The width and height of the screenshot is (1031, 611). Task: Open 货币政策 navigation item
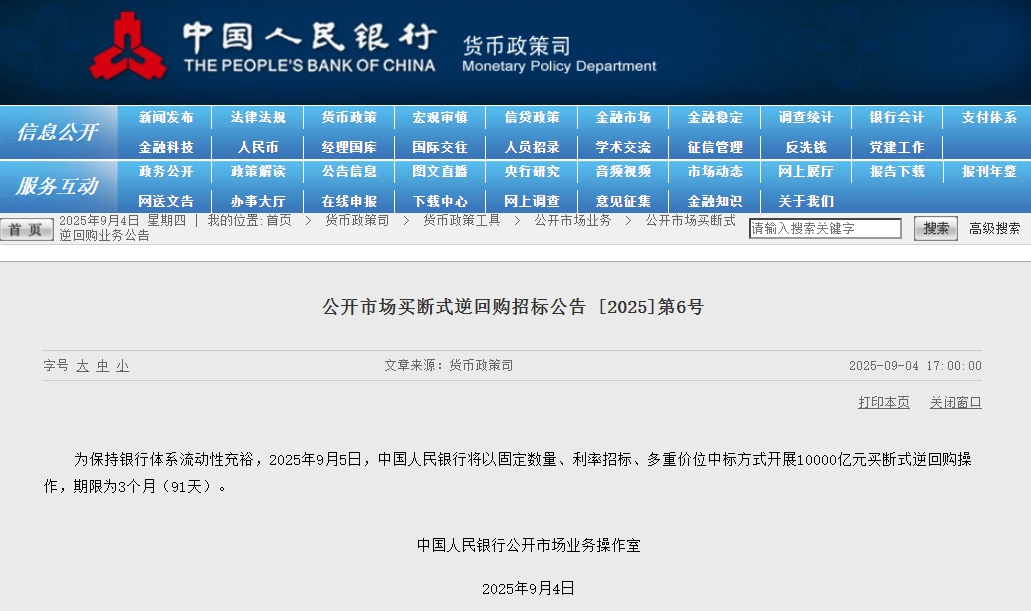tap(349, 118)
